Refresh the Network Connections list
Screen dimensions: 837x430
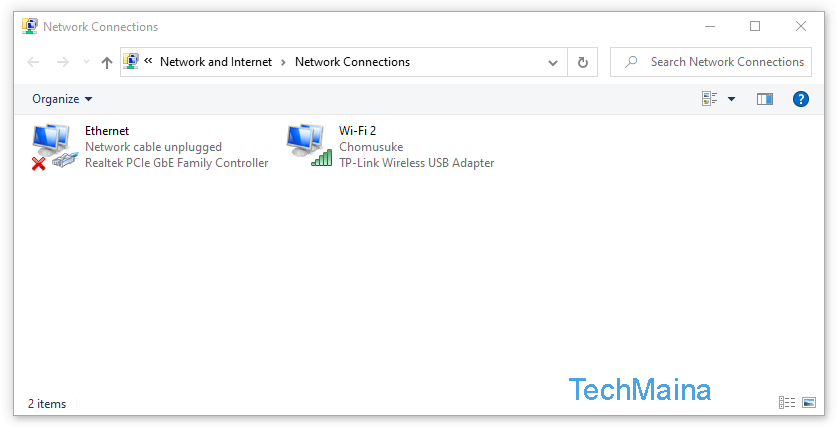pos(582,62)
